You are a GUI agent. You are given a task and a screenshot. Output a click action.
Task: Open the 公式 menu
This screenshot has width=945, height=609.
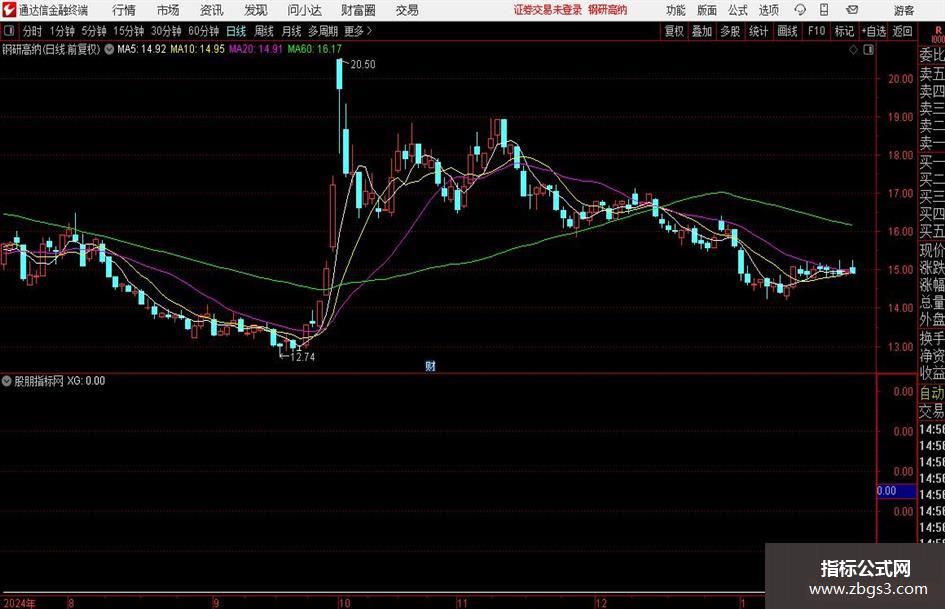[x=738, y=10]
